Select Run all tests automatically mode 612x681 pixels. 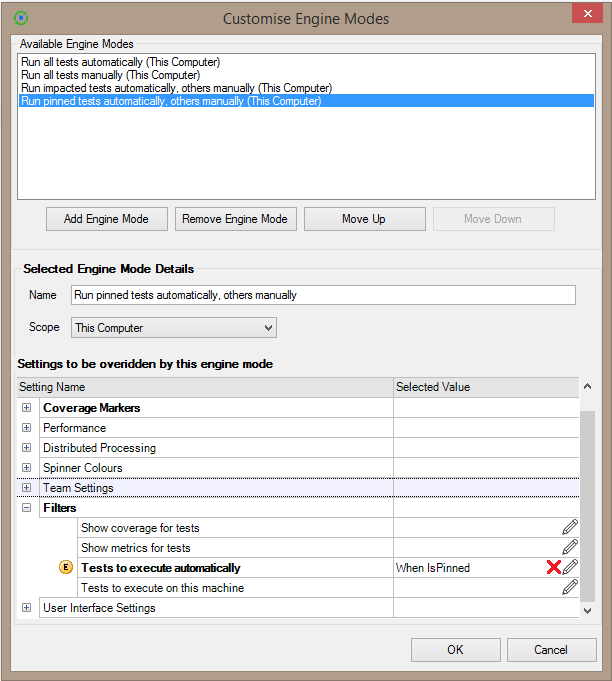click(120, 62)
